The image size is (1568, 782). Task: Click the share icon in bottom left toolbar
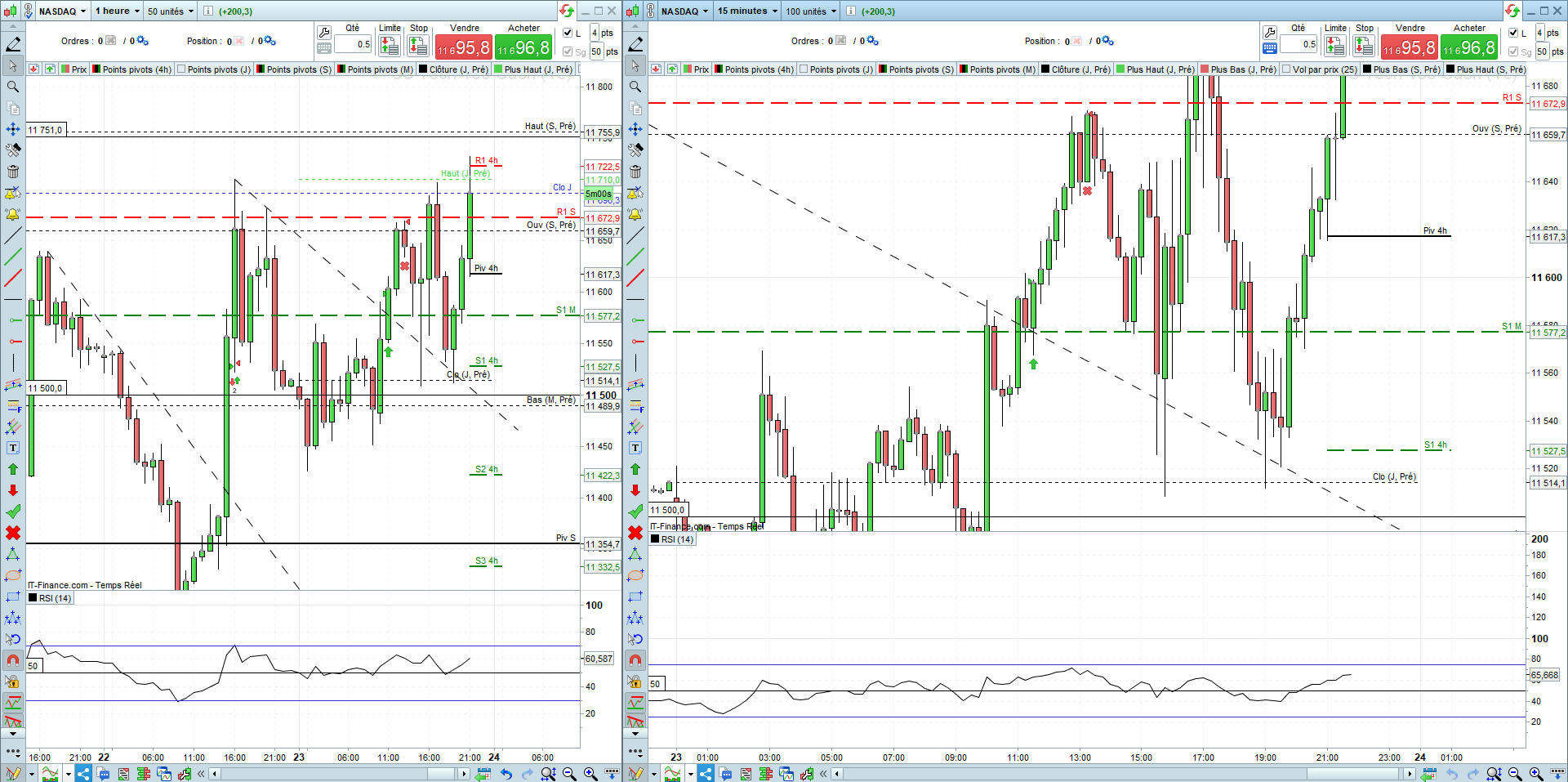click(x=82, y=773)
